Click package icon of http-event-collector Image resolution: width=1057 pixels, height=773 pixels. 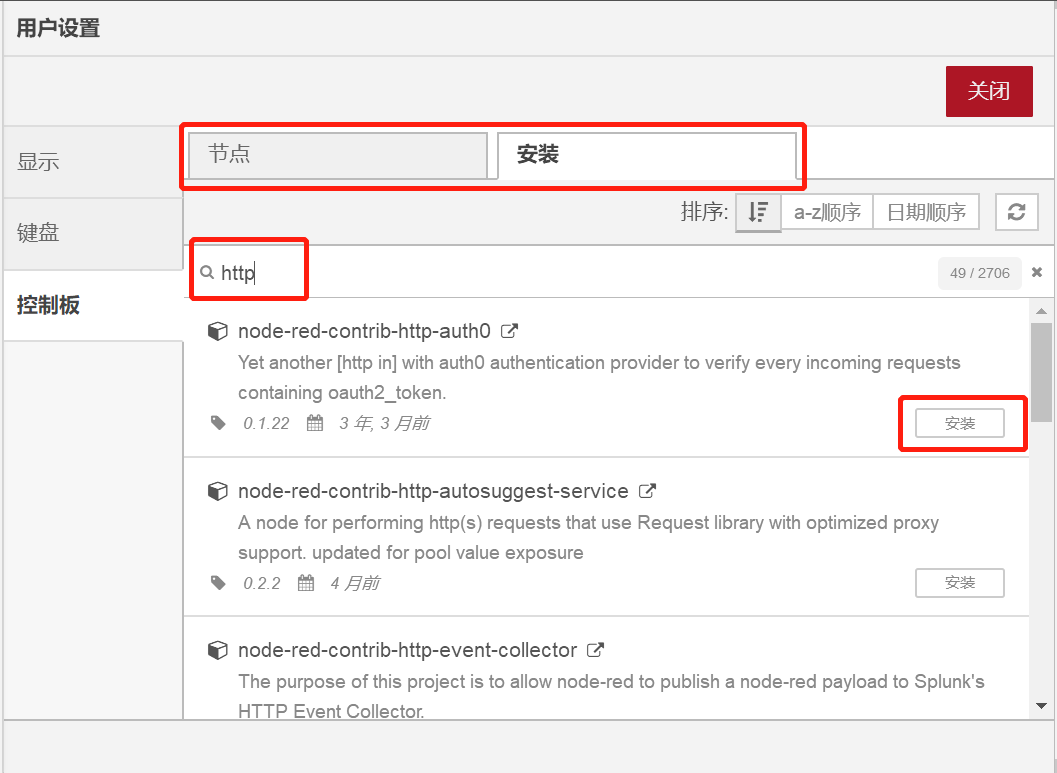coord(217,650)
